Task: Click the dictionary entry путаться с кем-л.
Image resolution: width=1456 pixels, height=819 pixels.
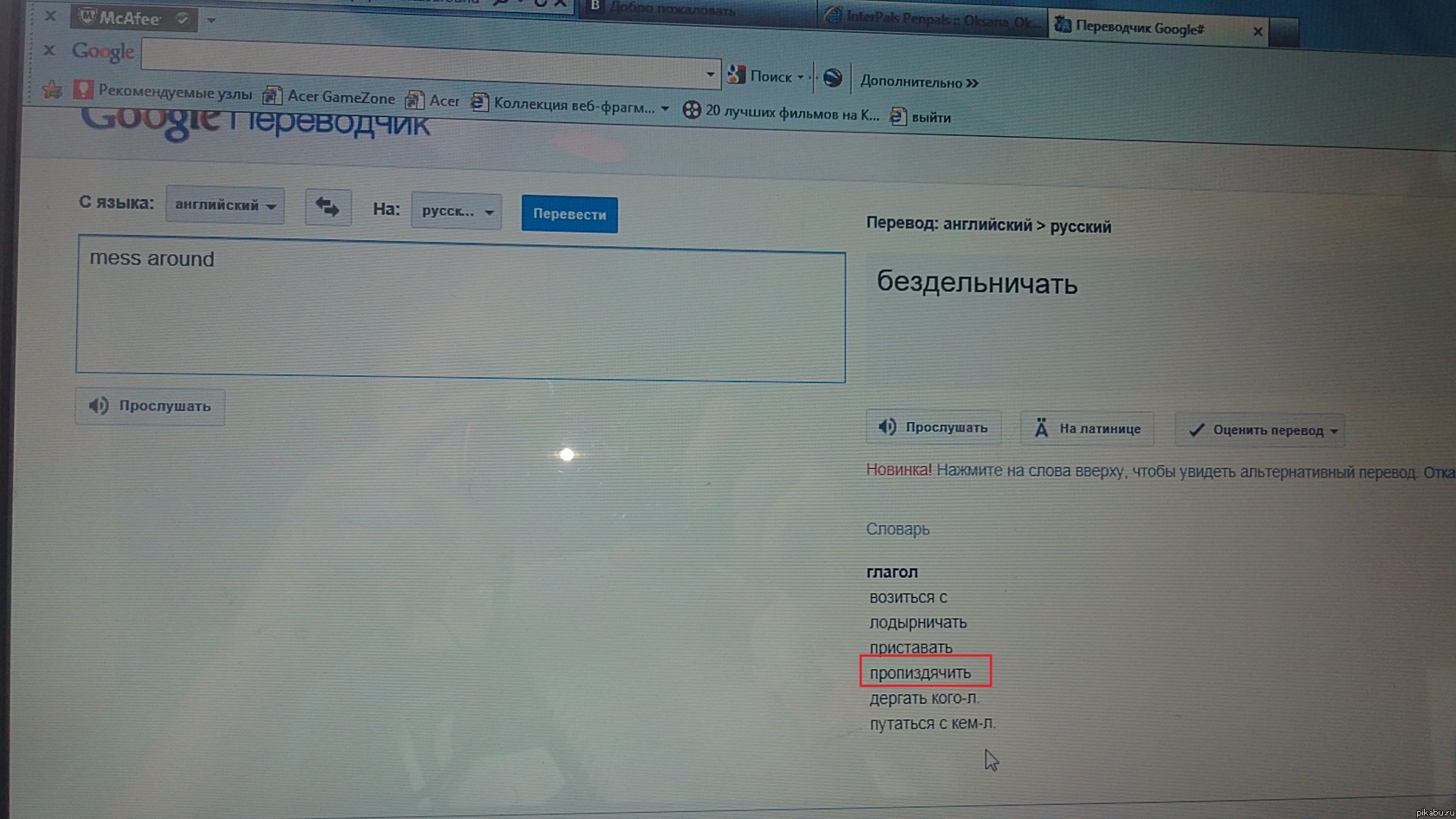Action: point(933,723)
